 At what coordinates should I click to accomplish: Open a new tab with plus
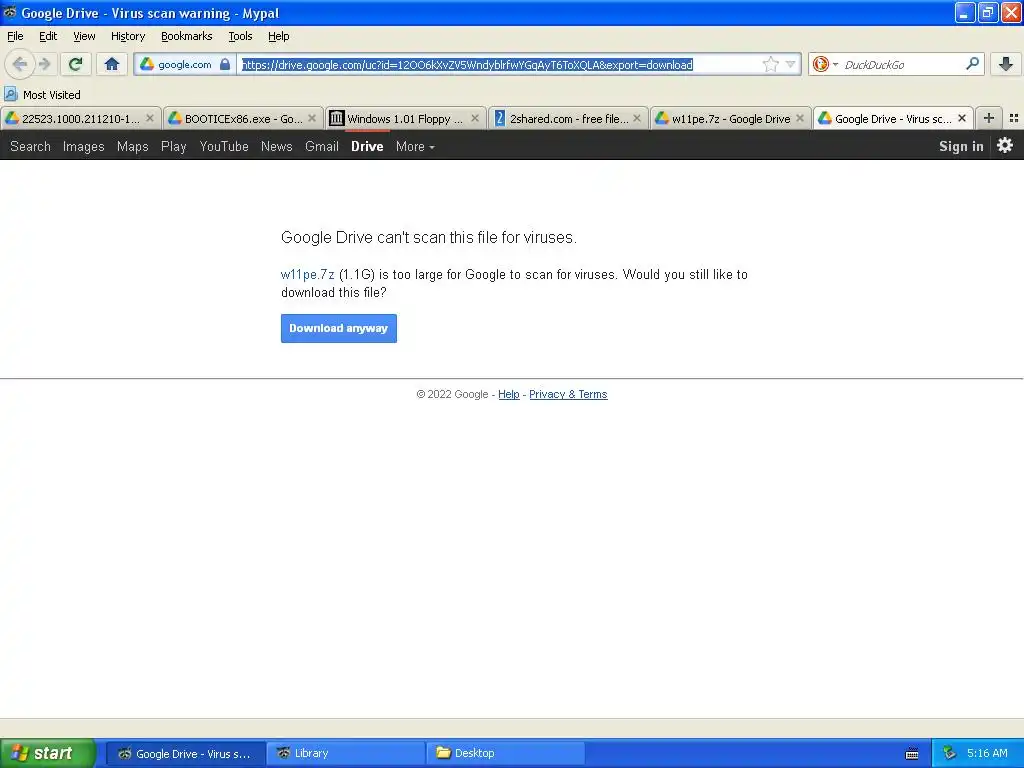(x=989, y=118)
